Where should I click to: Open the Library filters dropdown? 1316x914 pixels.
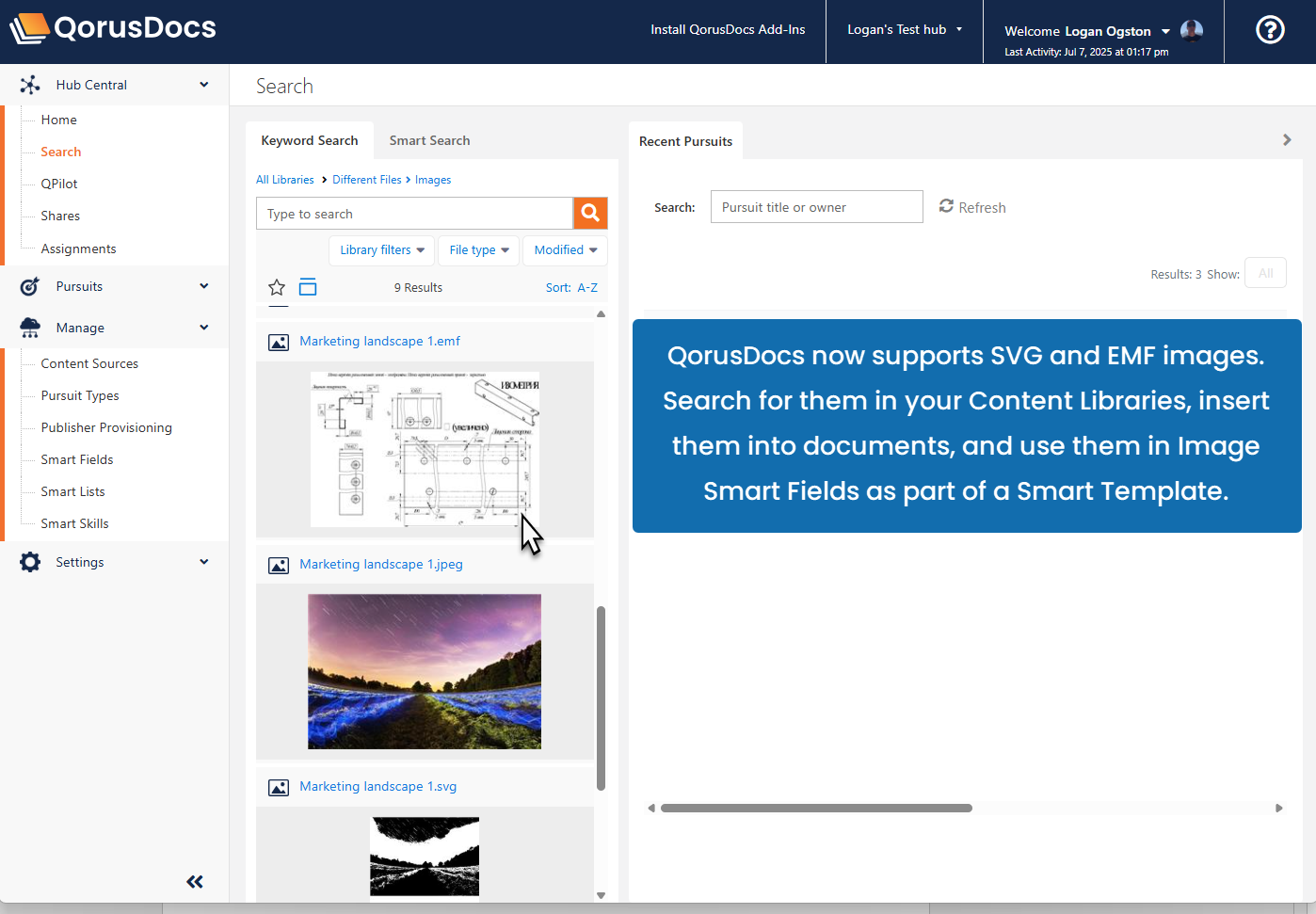pos(381,250)
